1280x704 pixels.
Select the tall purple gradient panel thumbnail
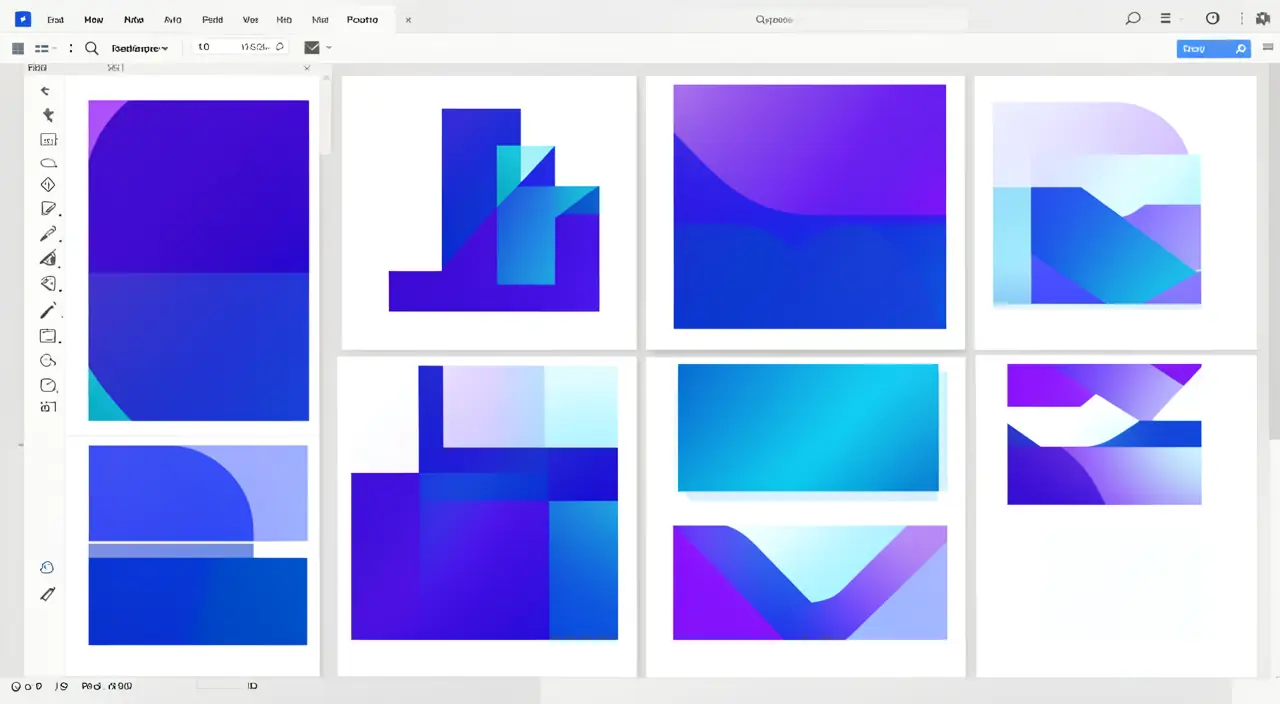click(198, 260)
